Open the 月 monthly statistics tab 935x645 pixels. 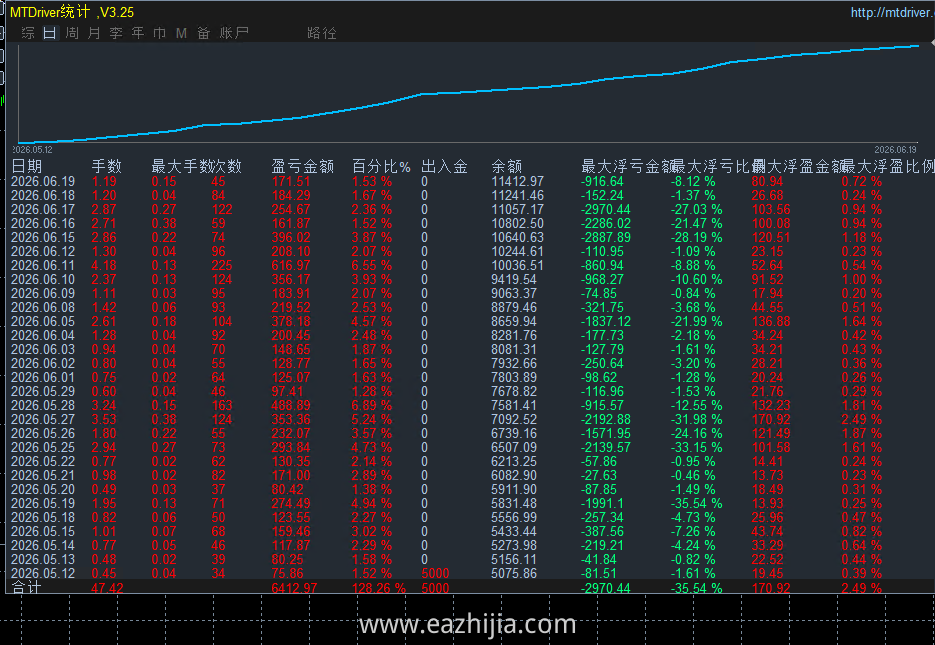click(x=94, y=33)
